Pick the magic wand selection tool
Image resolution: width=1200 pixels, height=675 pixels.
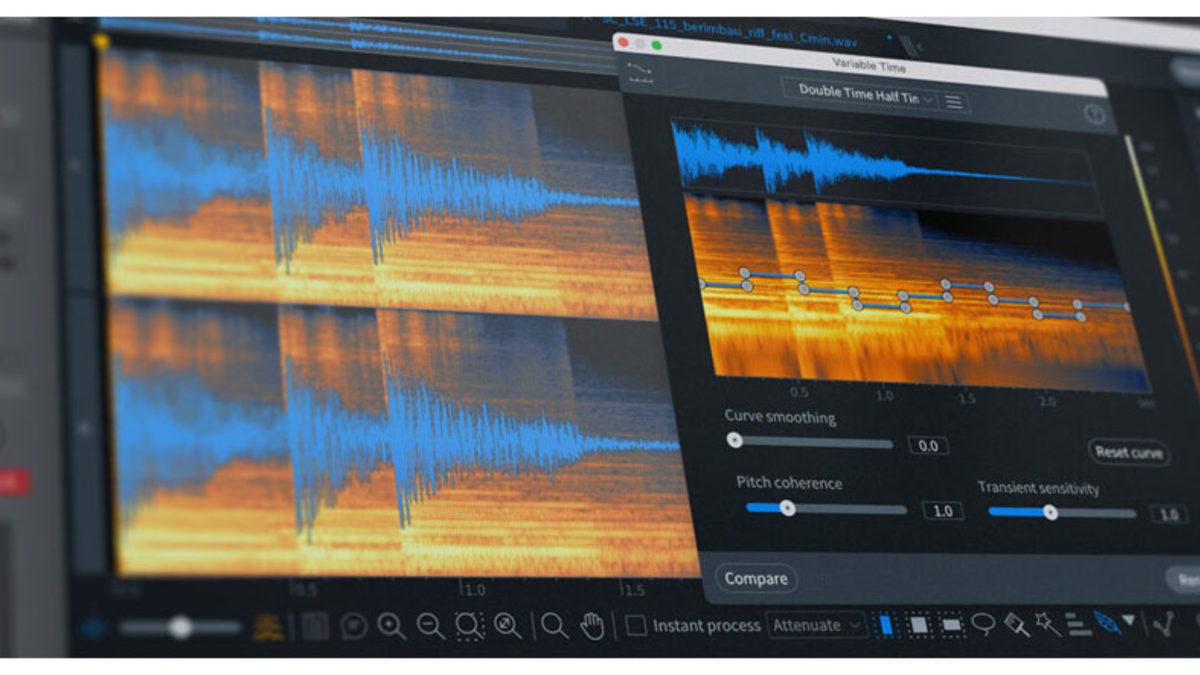[x=1047, y=625]
